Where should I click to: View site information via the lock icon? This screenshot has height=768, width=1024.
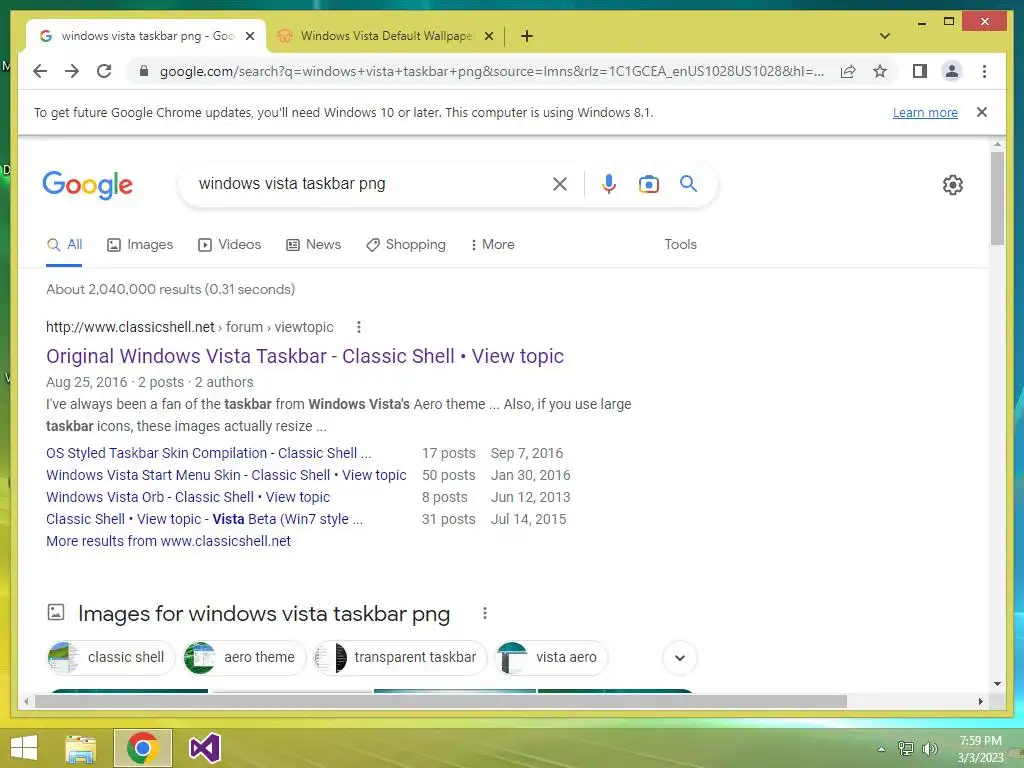point(144,71)
